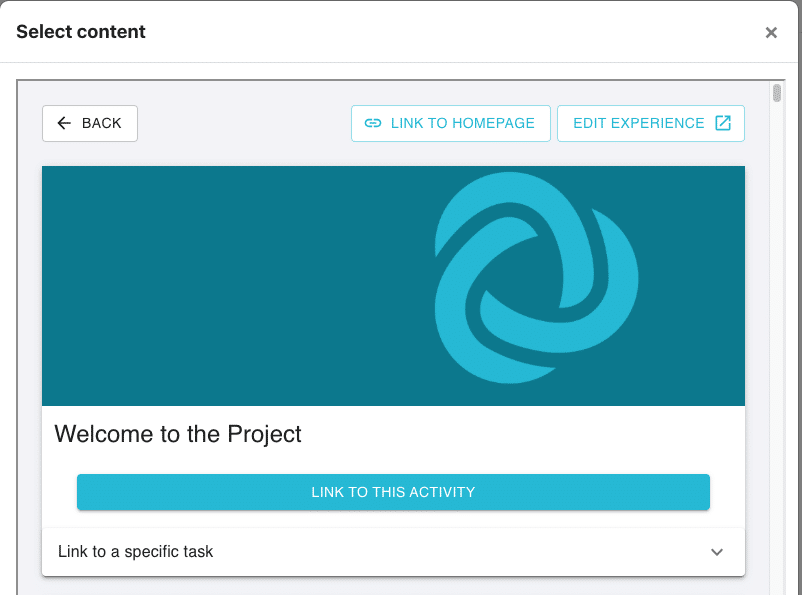The height and width of the screenshot is (595, 802).
Task: Click the scrollbar track below the thumb
Action: (x=777, y=350)
